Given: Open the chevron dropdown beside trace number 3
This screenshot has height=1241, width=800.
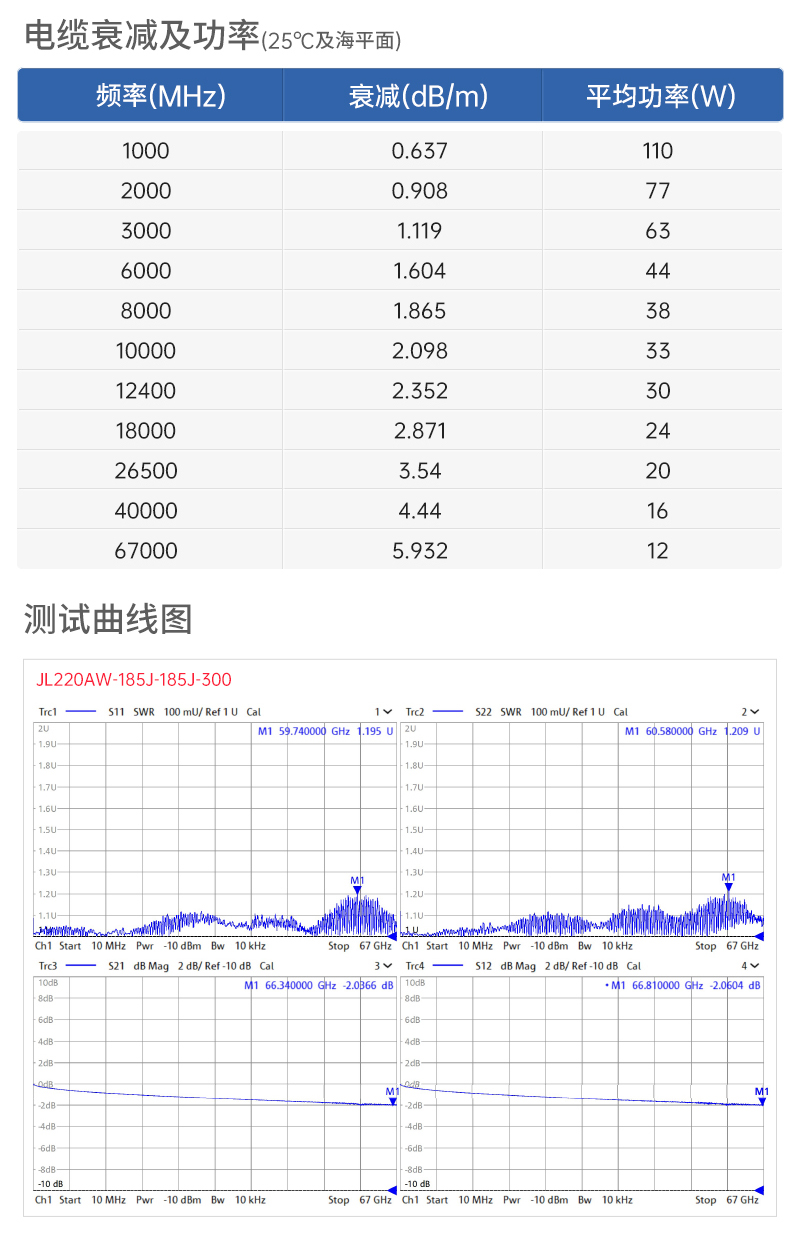Looking at the screenshot, I should tap(388, 966).
